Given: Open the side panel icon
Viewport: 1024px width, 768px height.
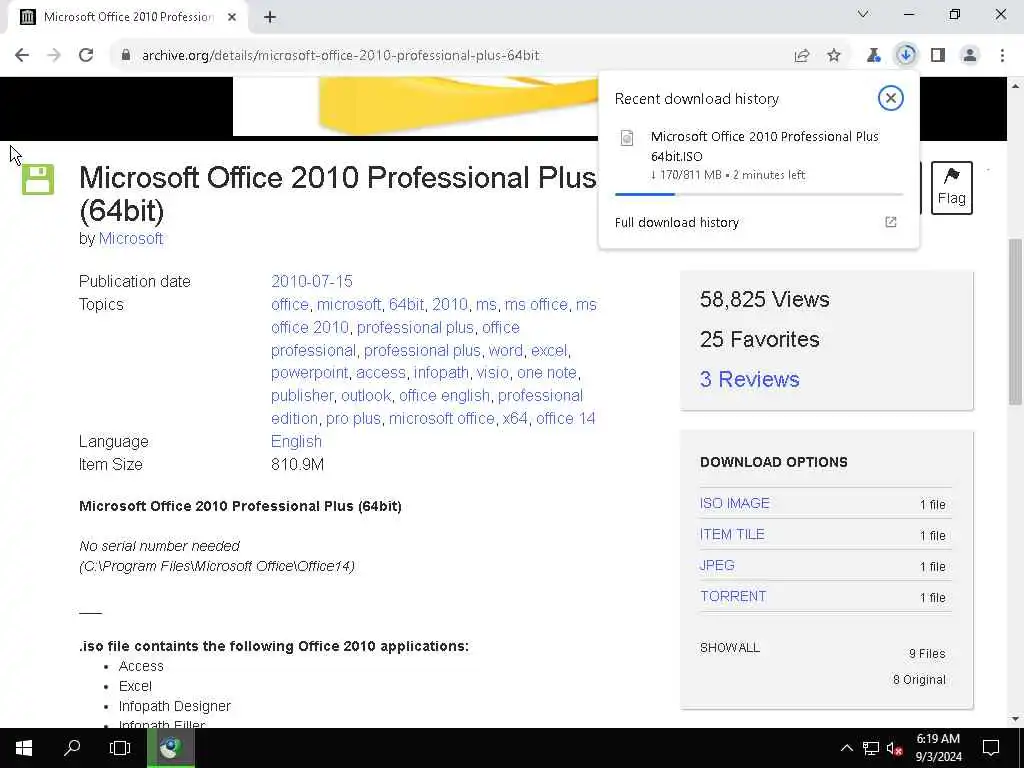Looking at the screenshot, I should point(938,56).
